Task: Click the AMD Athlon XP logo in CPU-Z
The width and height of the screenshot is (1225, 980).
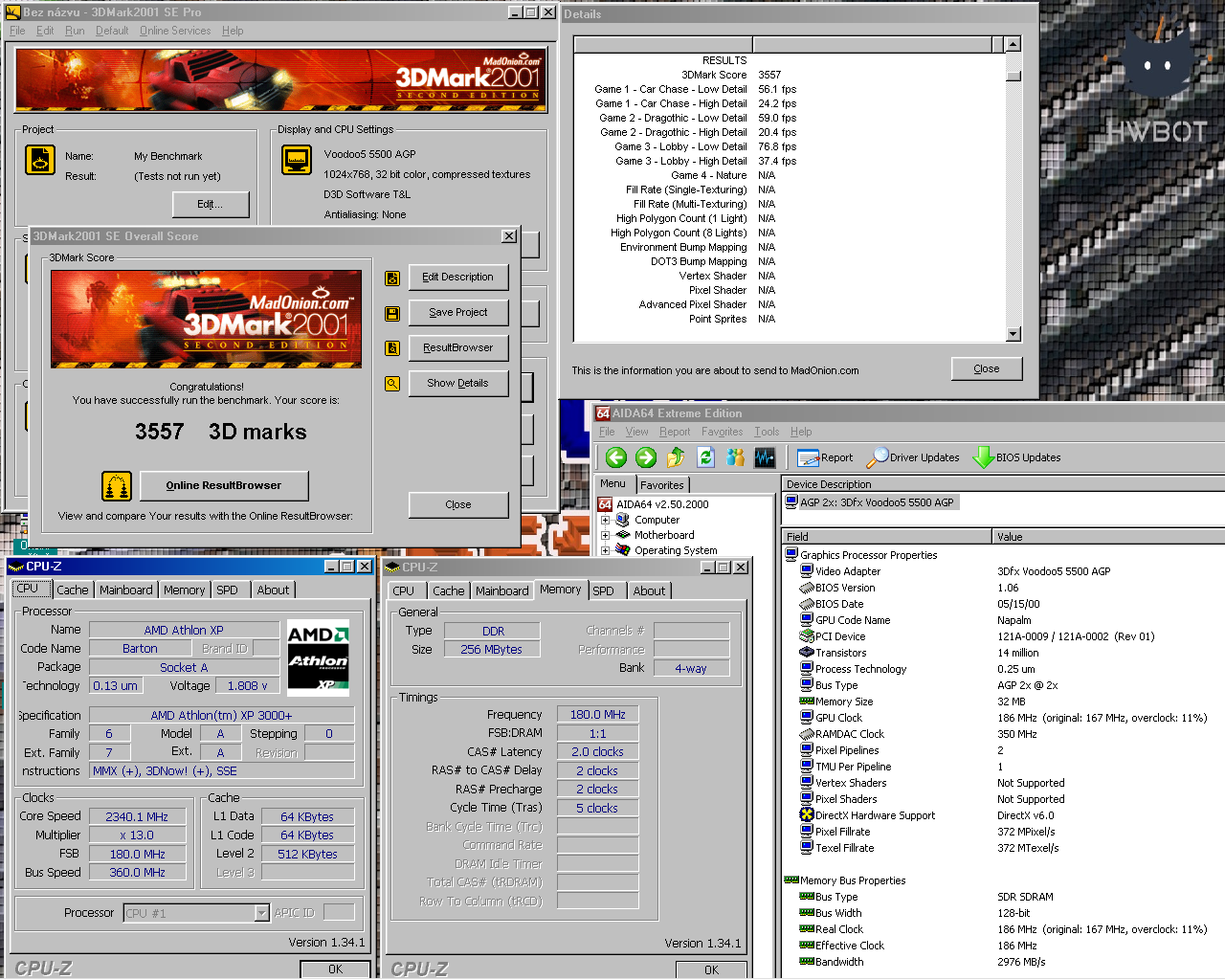Action: [318, 657]
